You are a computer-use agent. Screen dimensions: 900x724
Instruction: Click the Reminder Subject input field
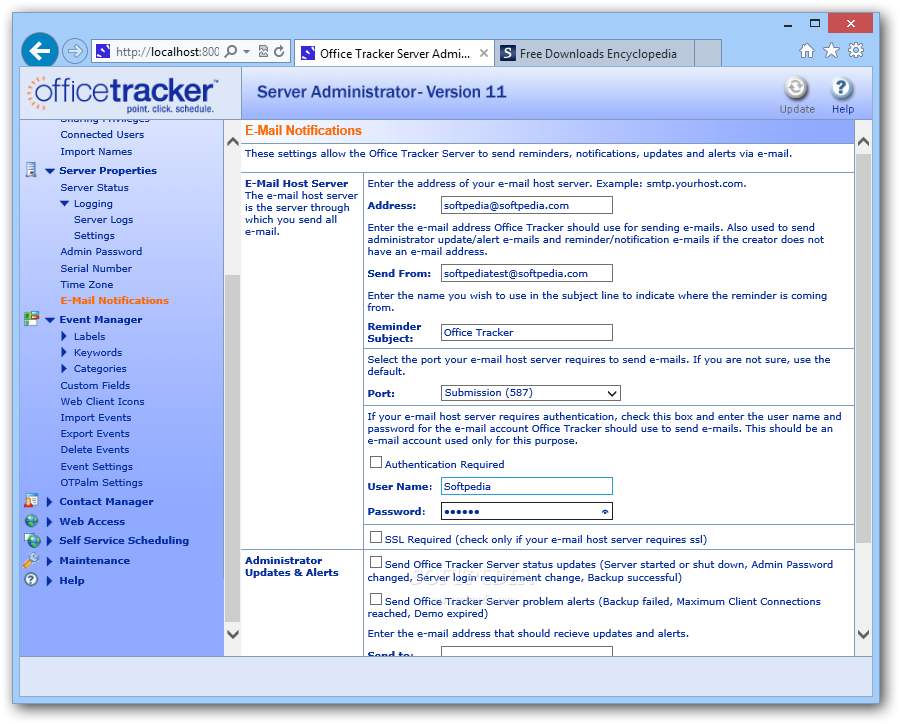click(x=526, y=332)
